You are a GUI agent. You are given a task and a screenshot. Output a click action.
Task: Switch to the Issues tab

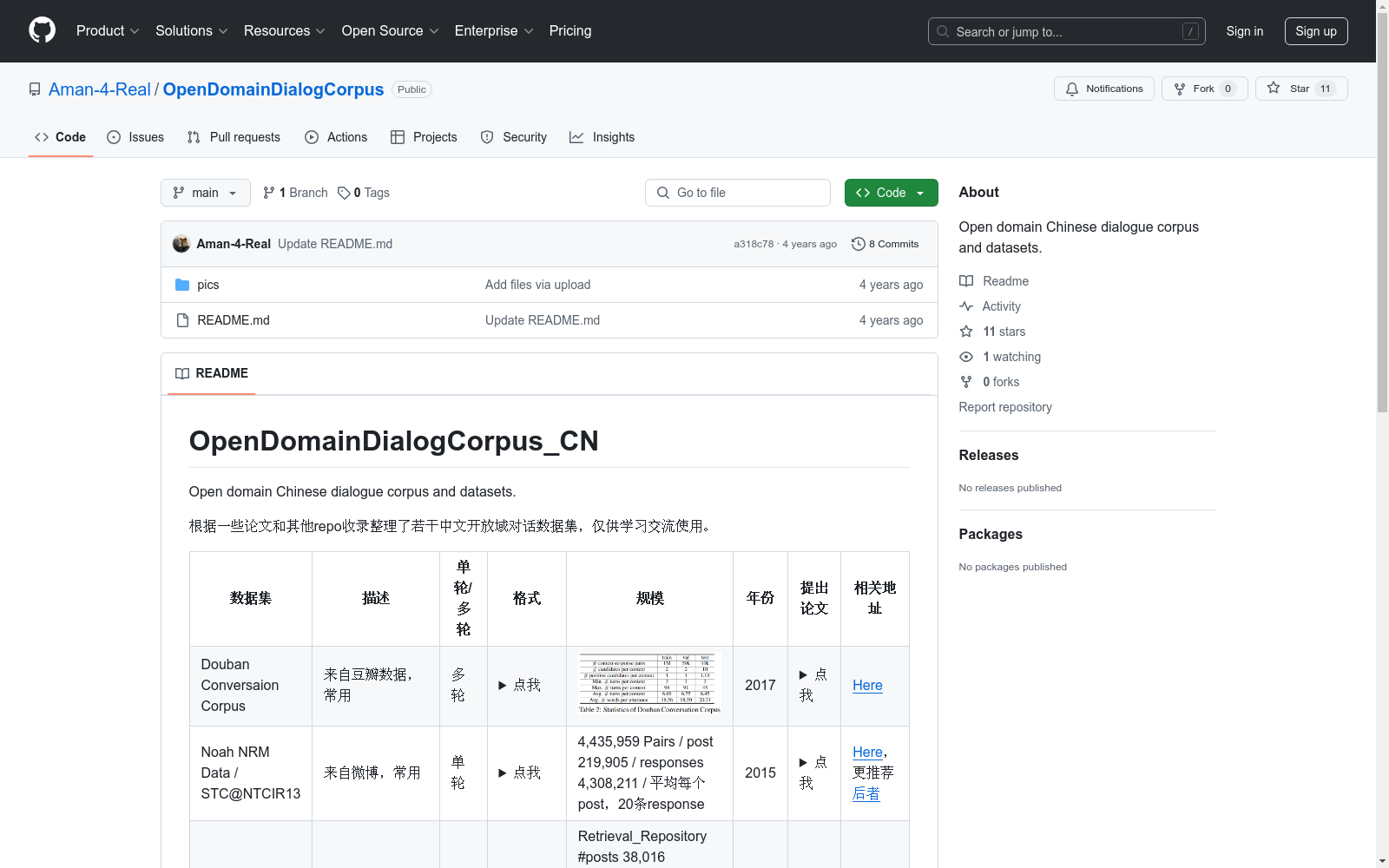pos(135,137)
